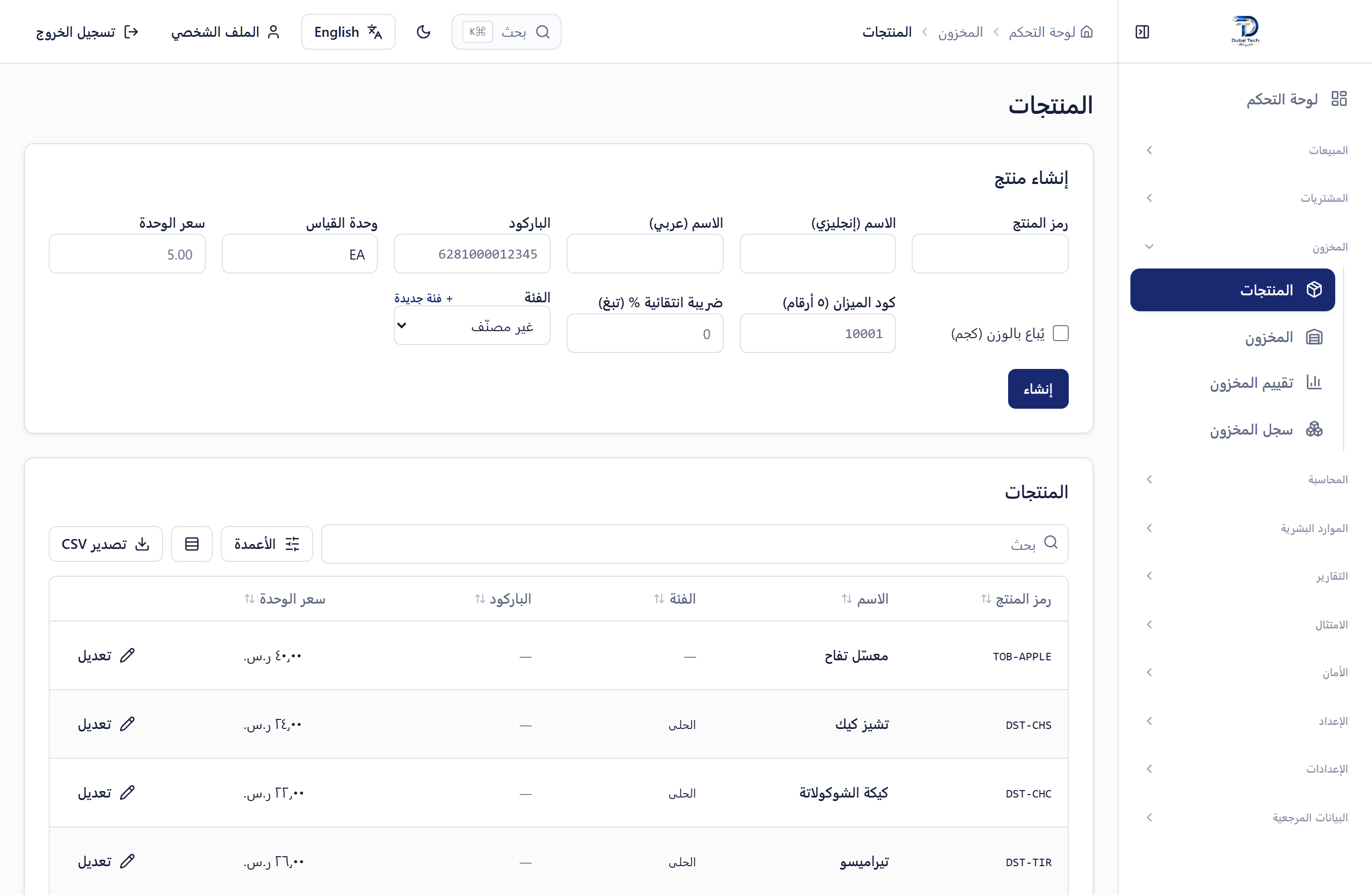The height and width of the screenshot is (895, 1372).
Task: Sort by unit price column arrows
Action: (x=250, y=599)
